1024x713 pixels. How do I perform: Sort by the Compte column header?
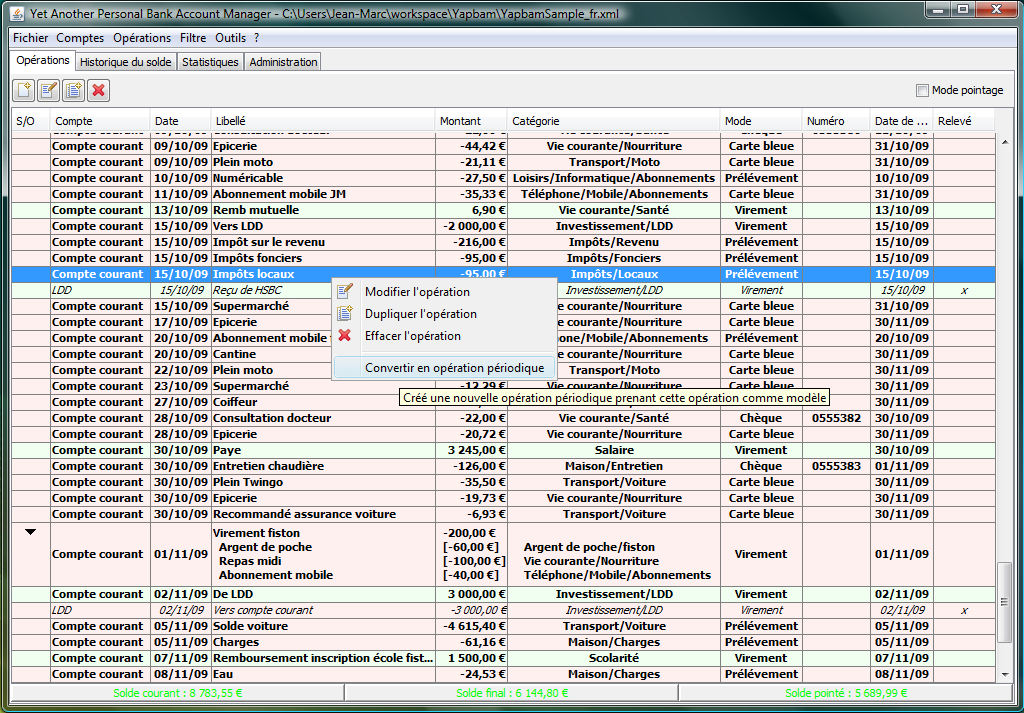coord(101,121)
